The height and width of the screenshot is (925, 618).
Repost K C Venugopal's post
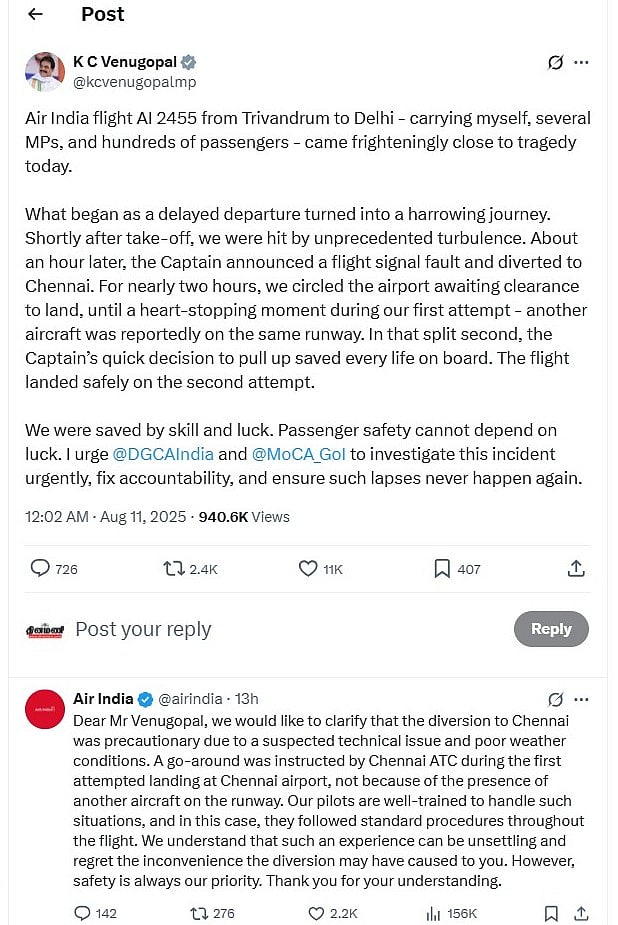coord(174,568)
